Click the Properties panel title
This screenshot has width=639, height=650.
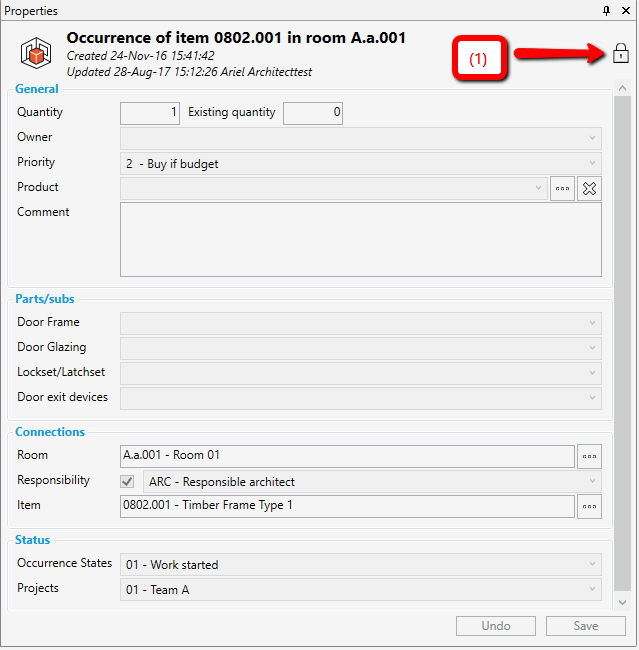[31, 11]
